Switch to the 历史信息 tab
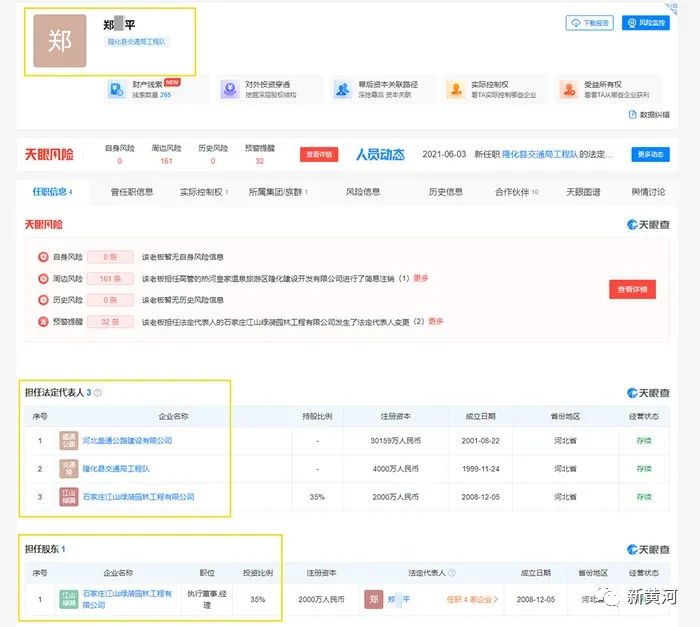The image size is (700, 627). pos(445,192)
